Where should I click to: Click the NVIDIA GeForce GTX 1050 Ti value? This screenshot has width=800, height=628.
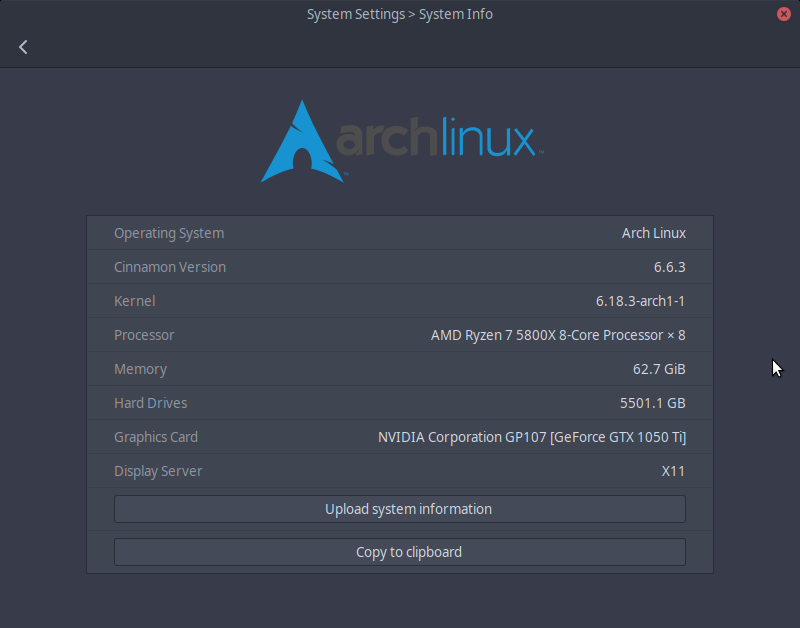pyautogui.click(x=532, y=437)
